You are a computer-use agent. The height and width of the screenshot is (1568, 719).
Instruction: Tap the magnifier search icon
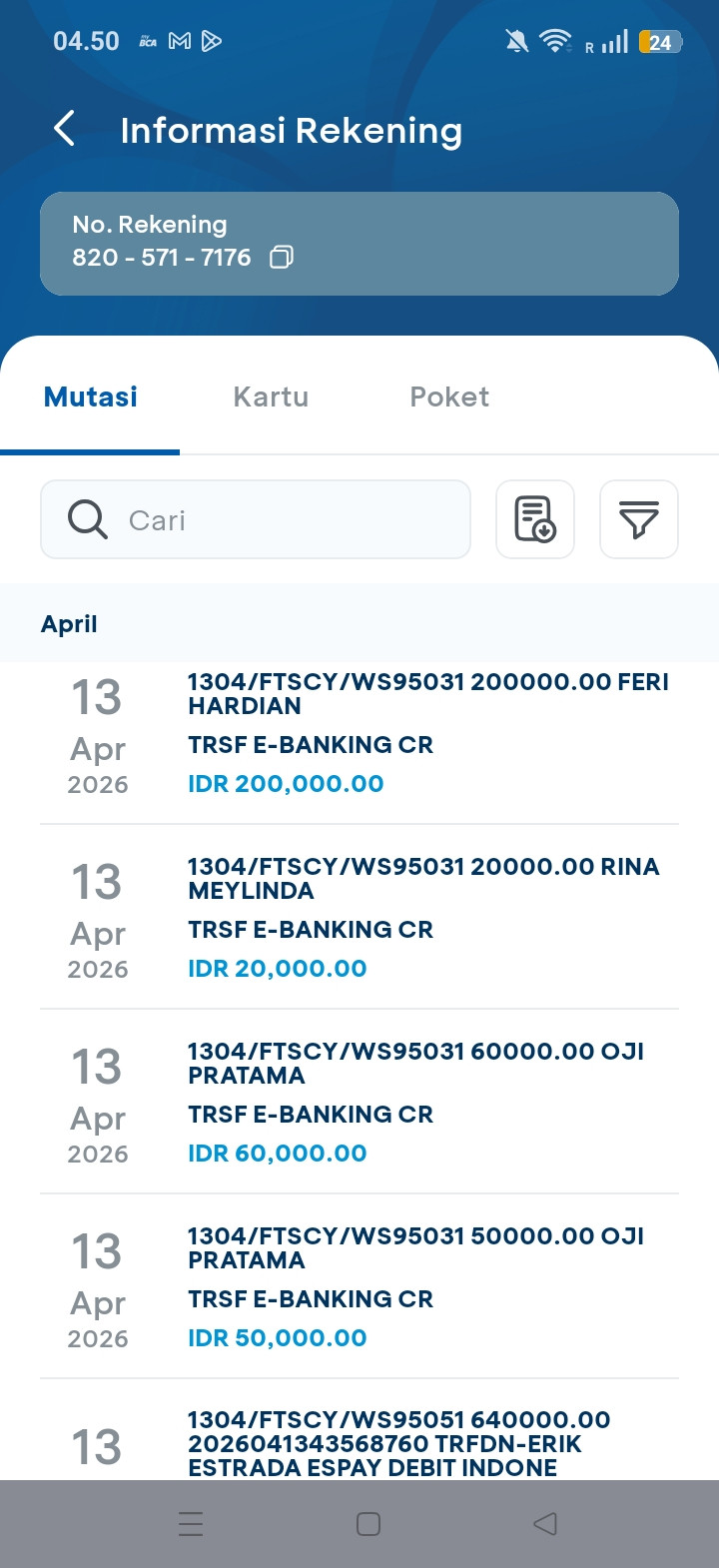coord(88,519)
